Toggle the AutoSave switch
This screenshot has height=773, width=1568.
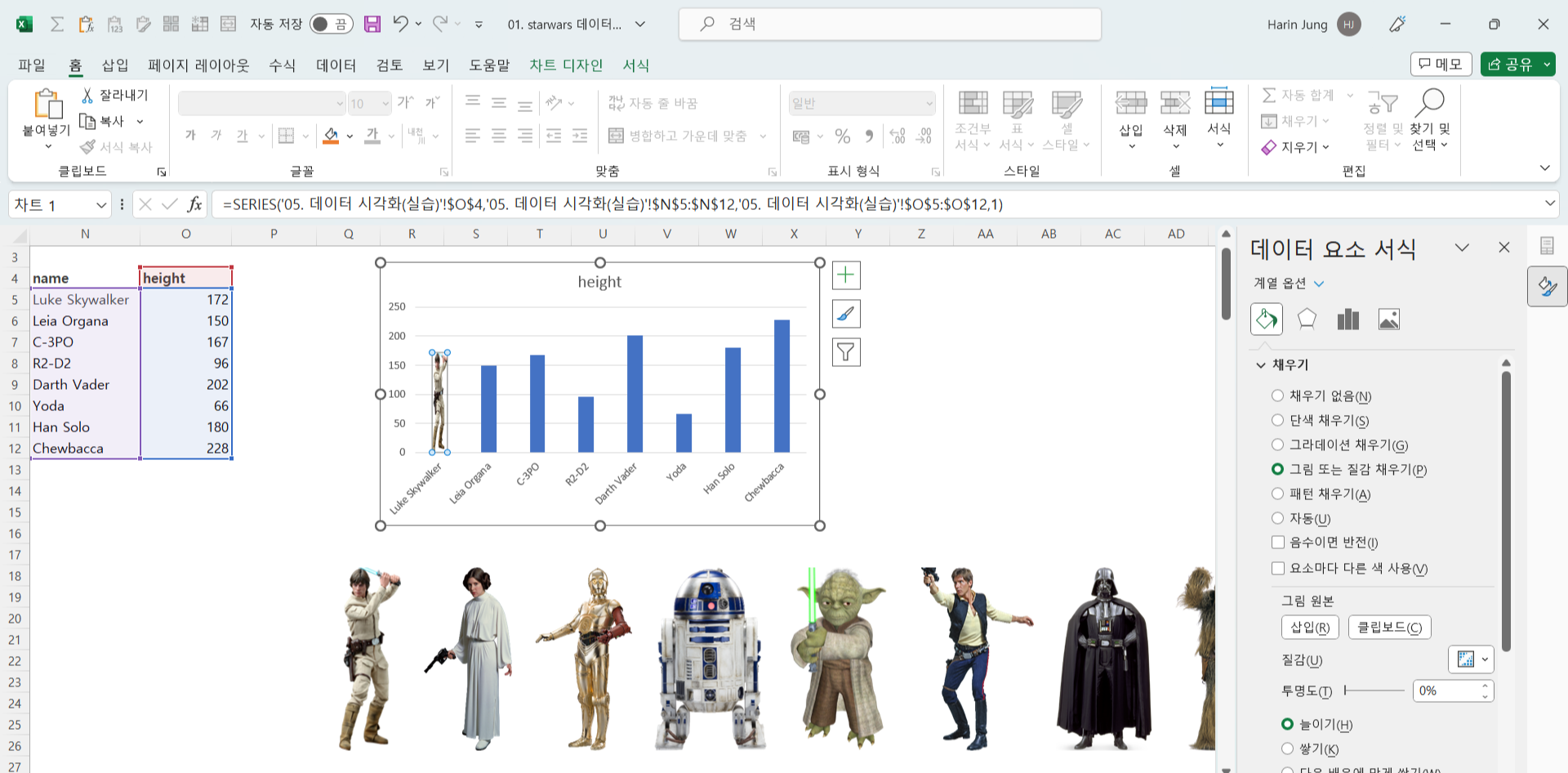point(331,24)
